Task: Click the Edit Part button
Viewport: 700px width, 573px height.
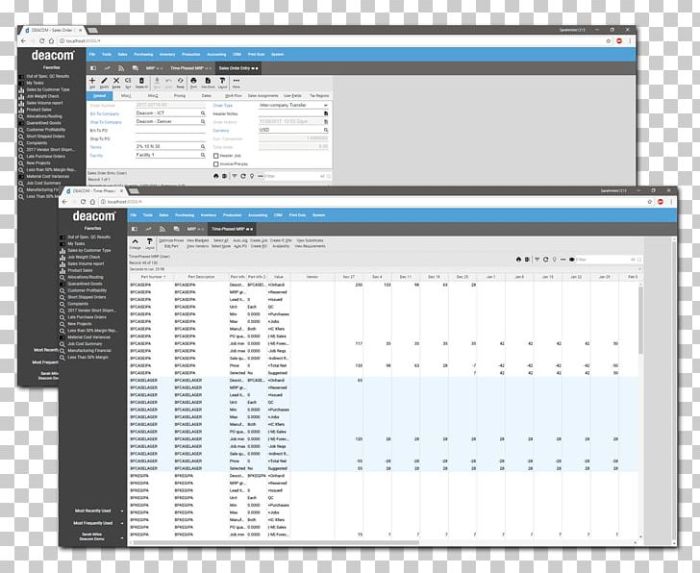Action: click(171, 246)
